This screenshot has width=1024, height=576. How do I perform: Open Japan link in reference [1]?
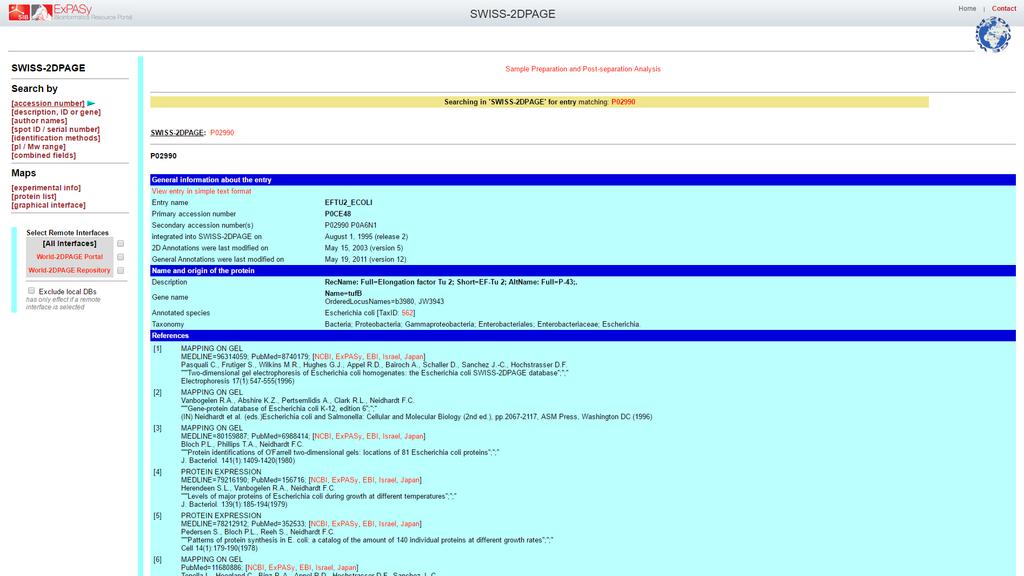(x=413, y=357)
